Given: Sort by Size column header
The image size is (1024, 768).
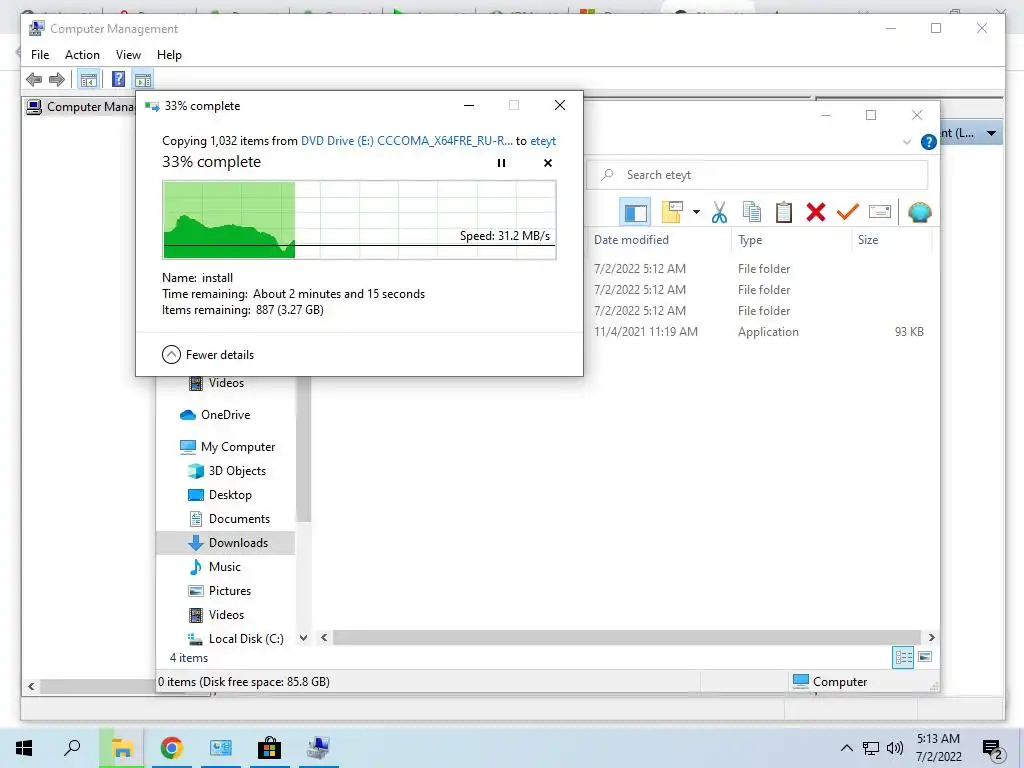Looking at the screenshot, I should [x=868, y=240].
